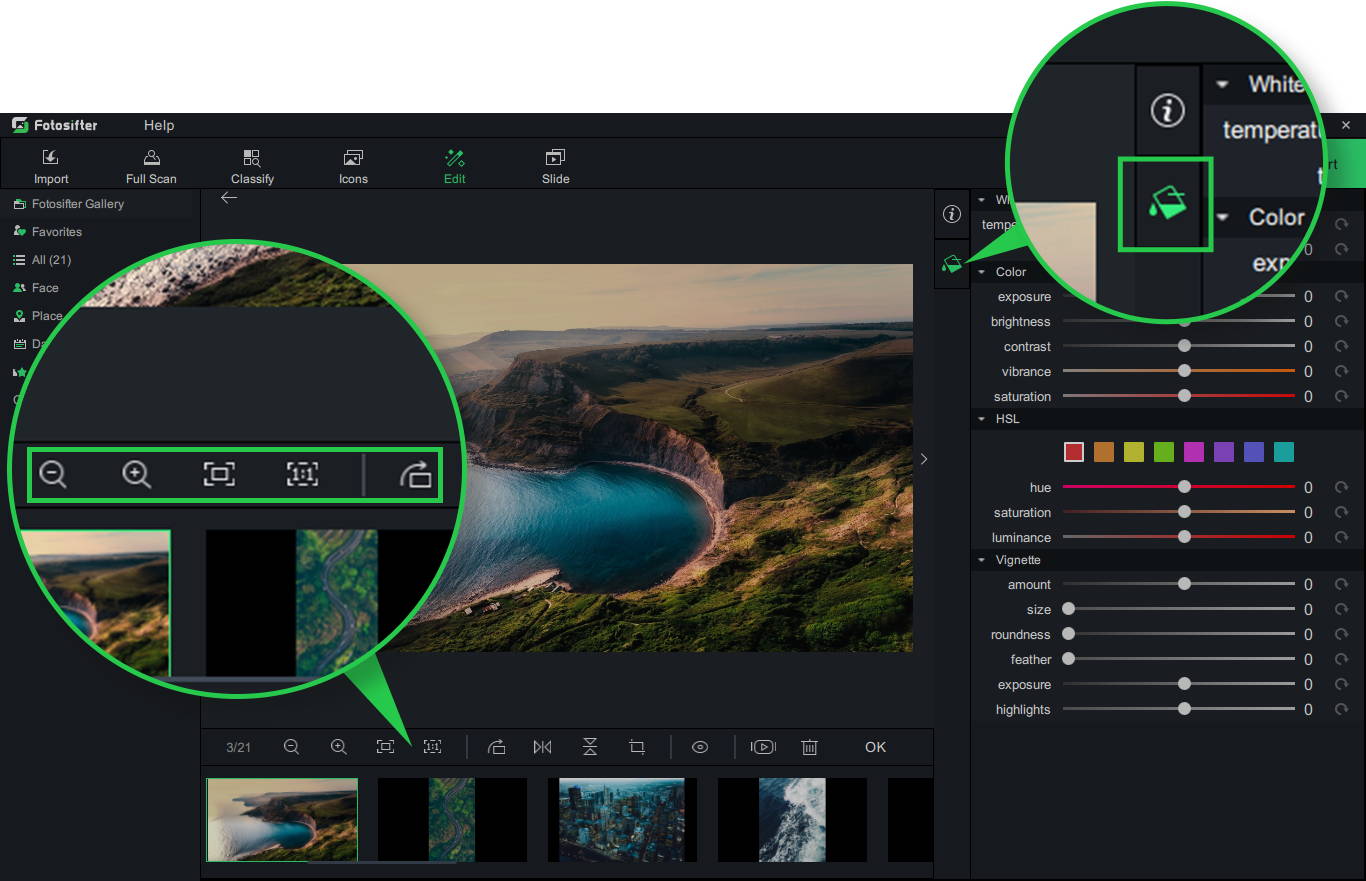1366x881 pixels.
Task: Click the vibrance slider handle
Action: point(1184,371)
